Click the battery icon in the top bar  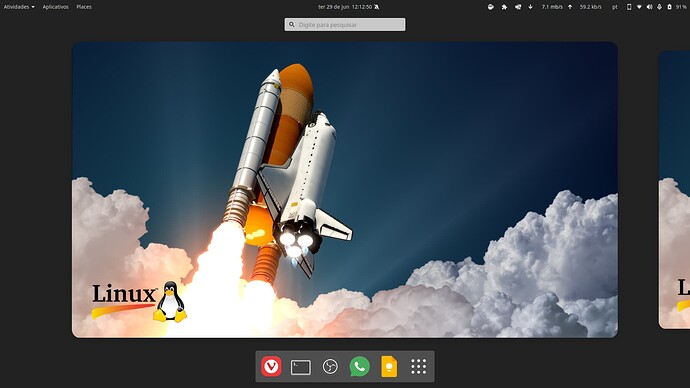pyautogui.click(x=669, y=7)
